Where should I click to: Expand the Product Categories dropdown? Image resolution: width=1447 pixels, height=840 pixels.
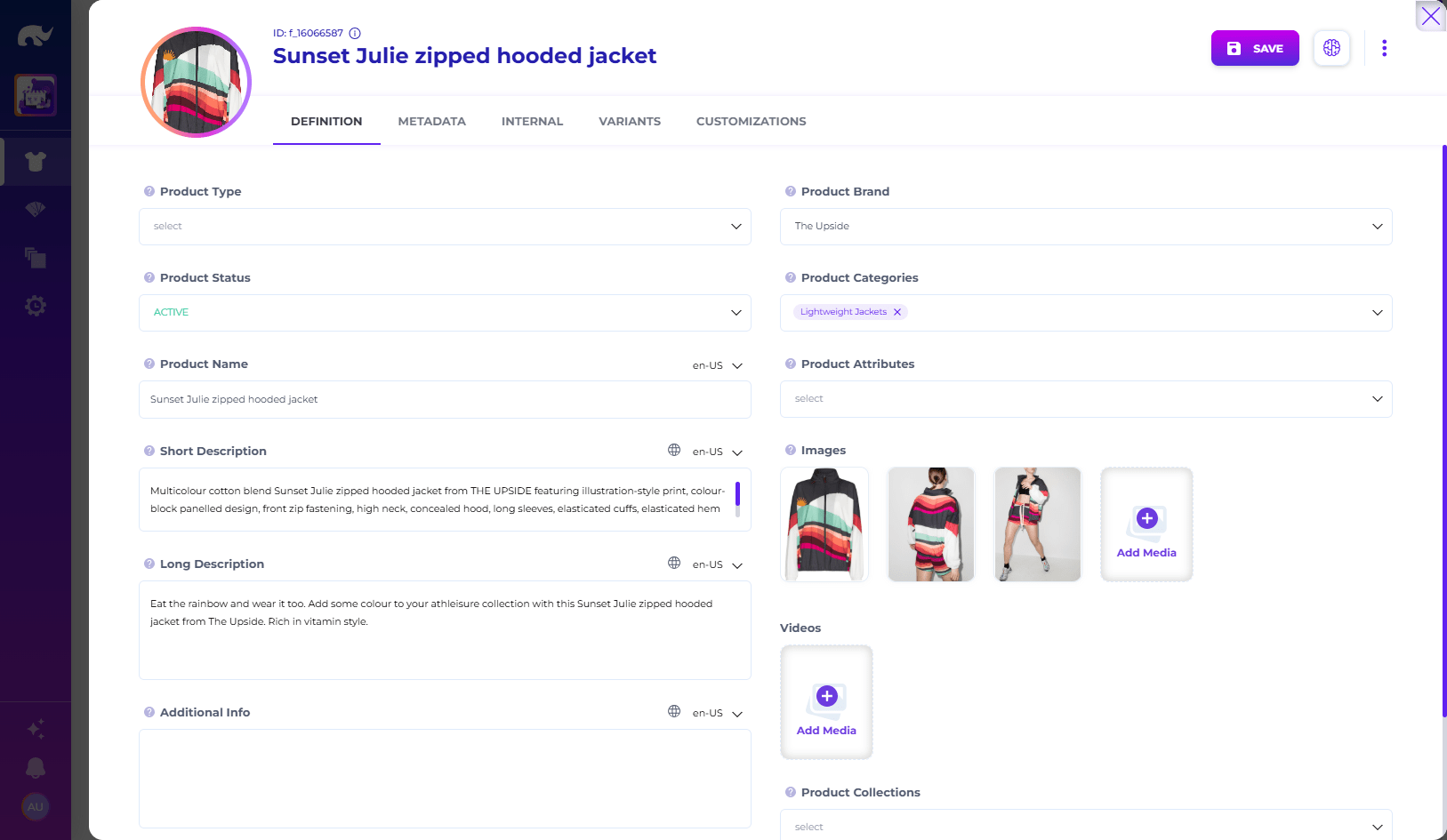(x=1378, y=313)
